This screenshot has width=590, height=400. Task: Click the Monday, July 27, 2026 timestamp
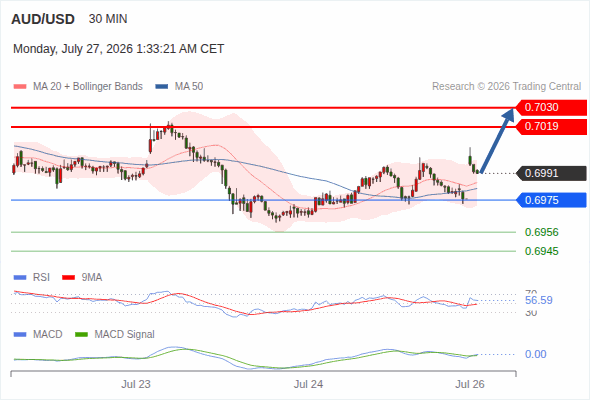(119, 49)
